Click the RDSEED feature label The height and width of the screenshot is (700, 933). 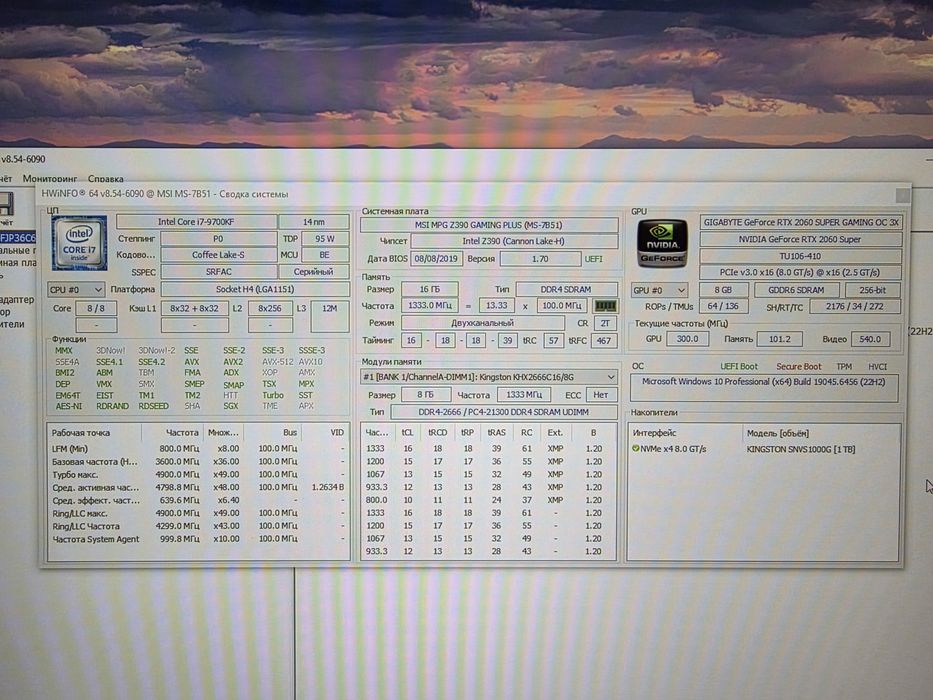click(x=153, y=406)
